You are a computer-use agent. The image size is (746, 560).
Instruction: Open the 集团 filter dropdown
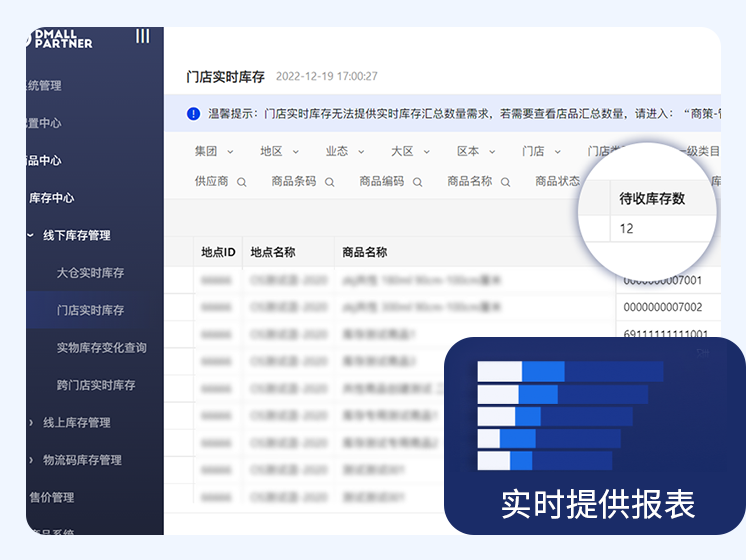tap(214, 152)
